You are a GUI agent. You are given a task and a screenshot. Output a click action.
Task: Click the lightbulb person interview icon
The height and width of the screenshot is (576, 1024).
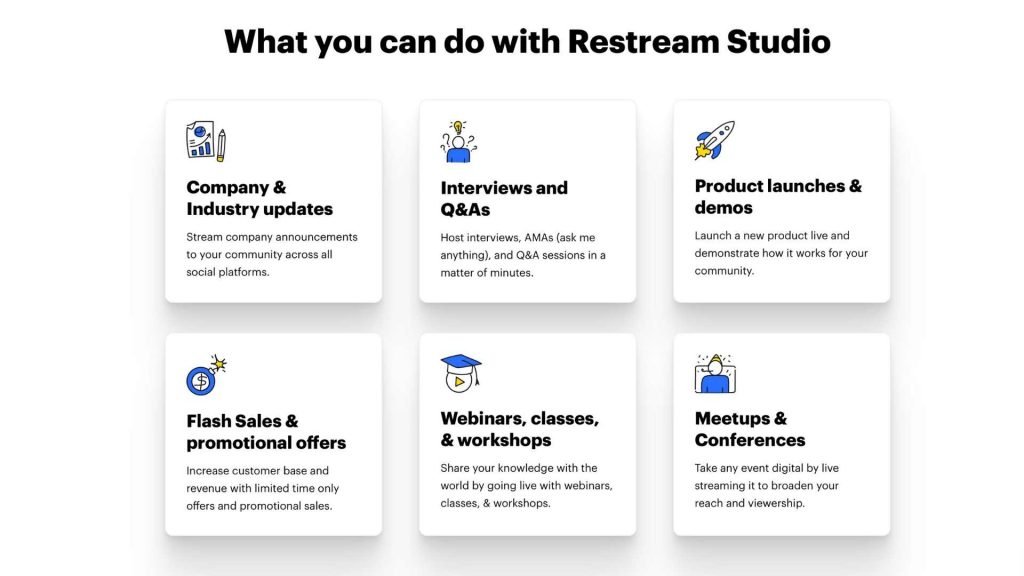(458, 141)
